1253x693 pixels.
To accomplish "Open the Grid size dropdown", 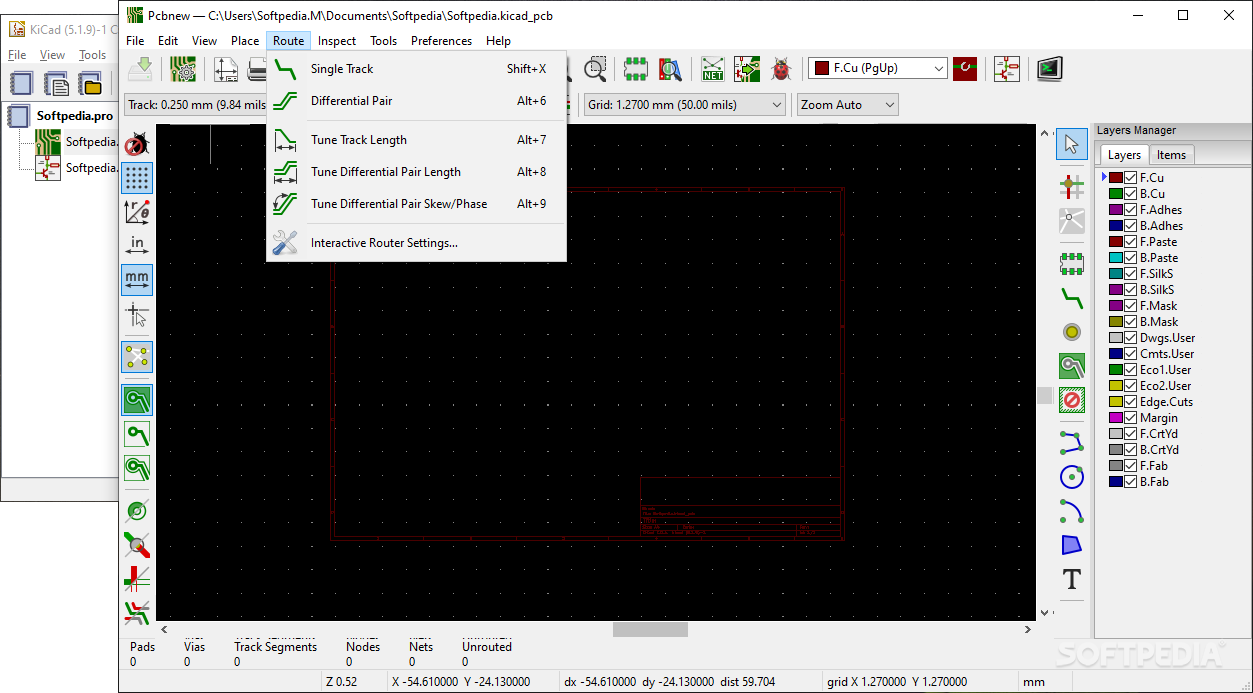I will tap(685, 104).
